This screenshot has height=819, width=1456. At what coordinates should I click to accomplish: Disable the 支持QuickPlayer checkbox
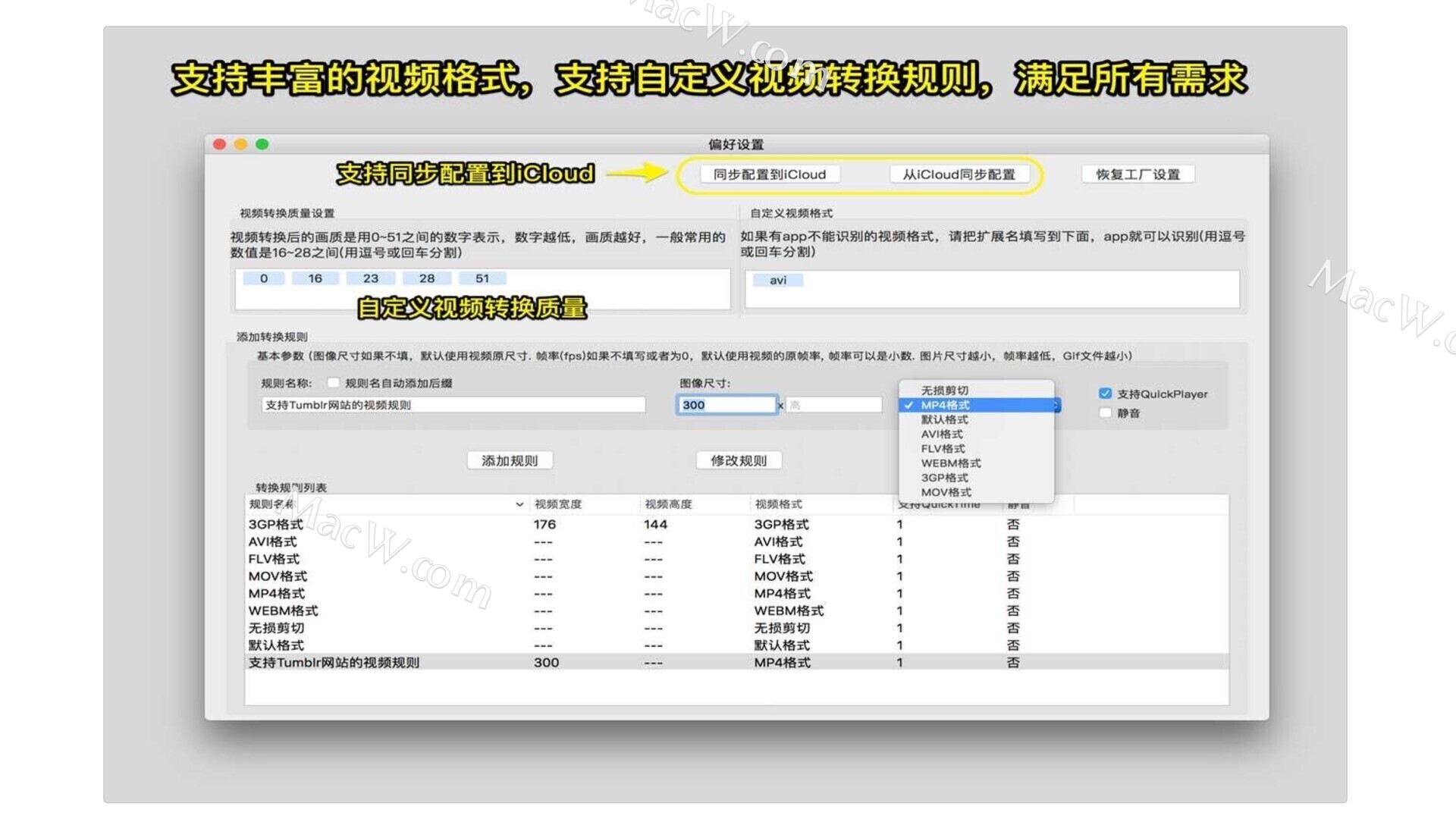[x=1105, y=394]
